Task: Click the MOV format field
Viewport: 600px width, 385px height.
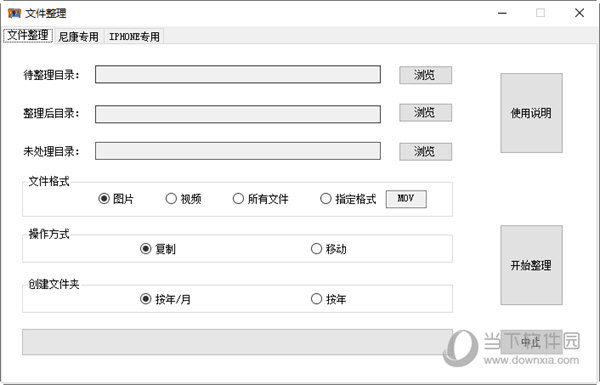Action: tap(406, 199)
